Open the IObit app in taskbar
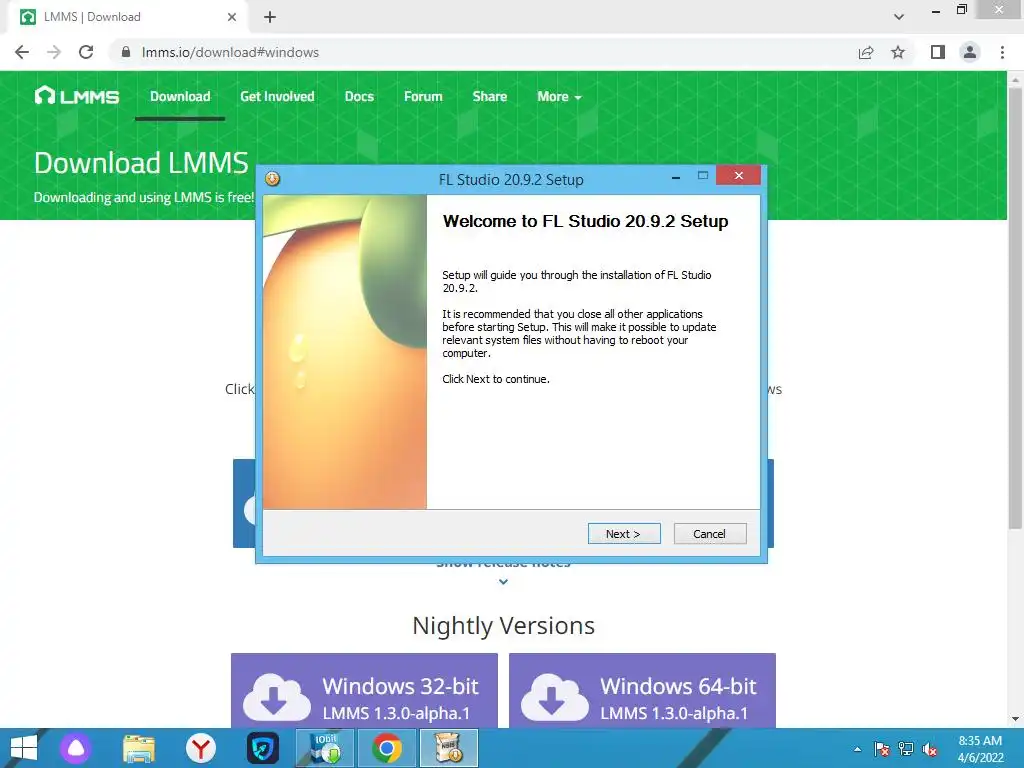This screenshot has width=1024, height=768. pyautogui.click(x=325, y=748)
